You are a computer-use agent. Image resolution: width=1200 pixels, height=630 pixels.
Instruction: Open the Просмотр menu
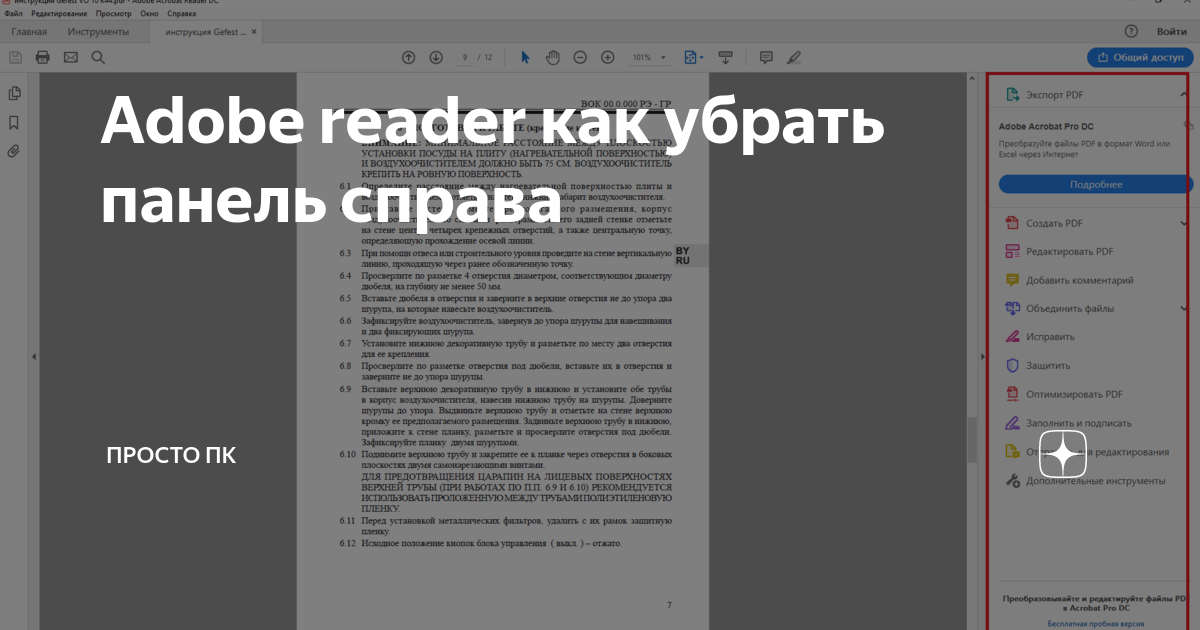pos(113,14)
